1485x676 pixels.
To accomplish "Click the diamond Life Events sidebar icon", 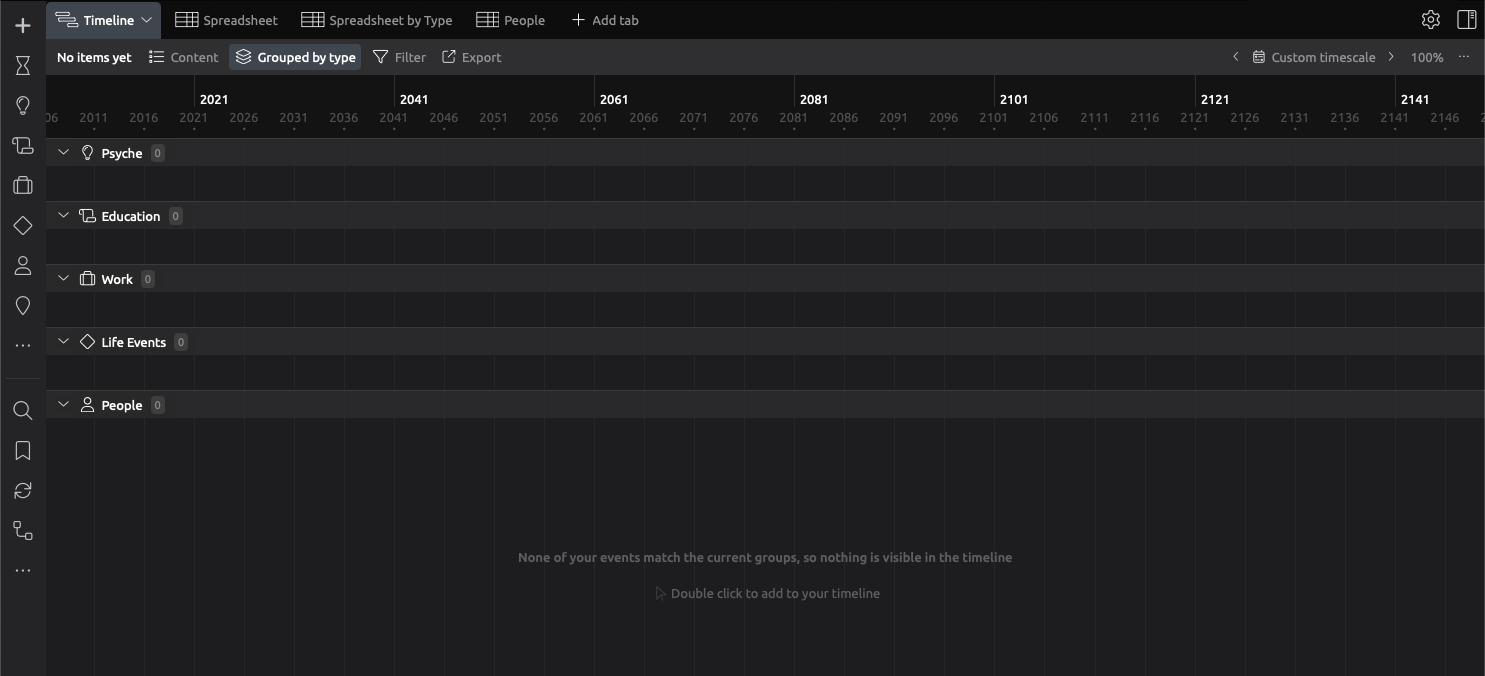I will click(23, 226).
